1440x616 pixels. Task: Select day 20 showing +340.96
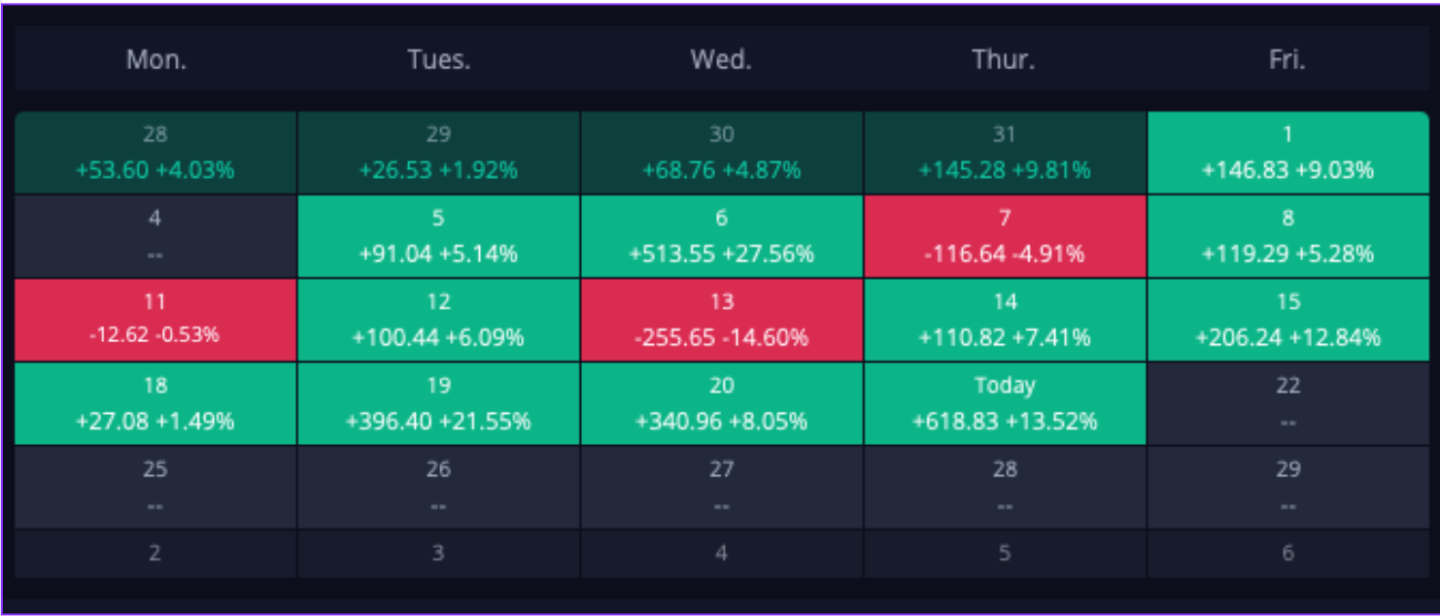(x=721, y=403)
